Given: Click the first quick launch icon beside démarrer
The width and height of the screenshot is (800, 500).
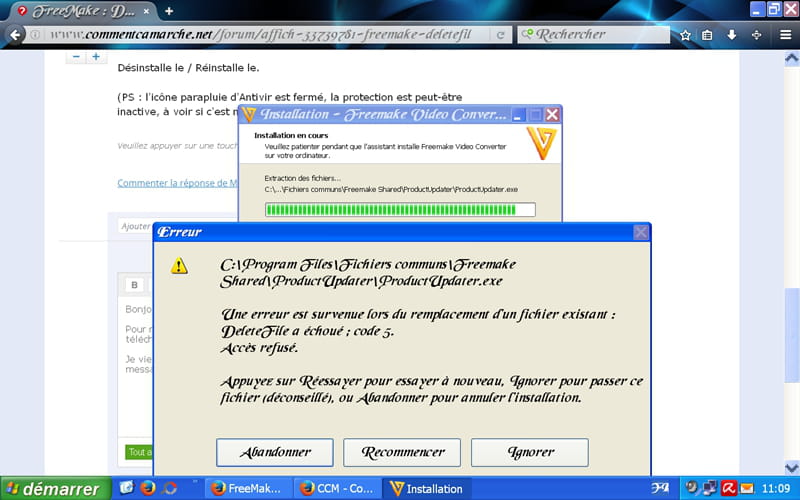Looking at the screenshot, I should click(127, 488).
